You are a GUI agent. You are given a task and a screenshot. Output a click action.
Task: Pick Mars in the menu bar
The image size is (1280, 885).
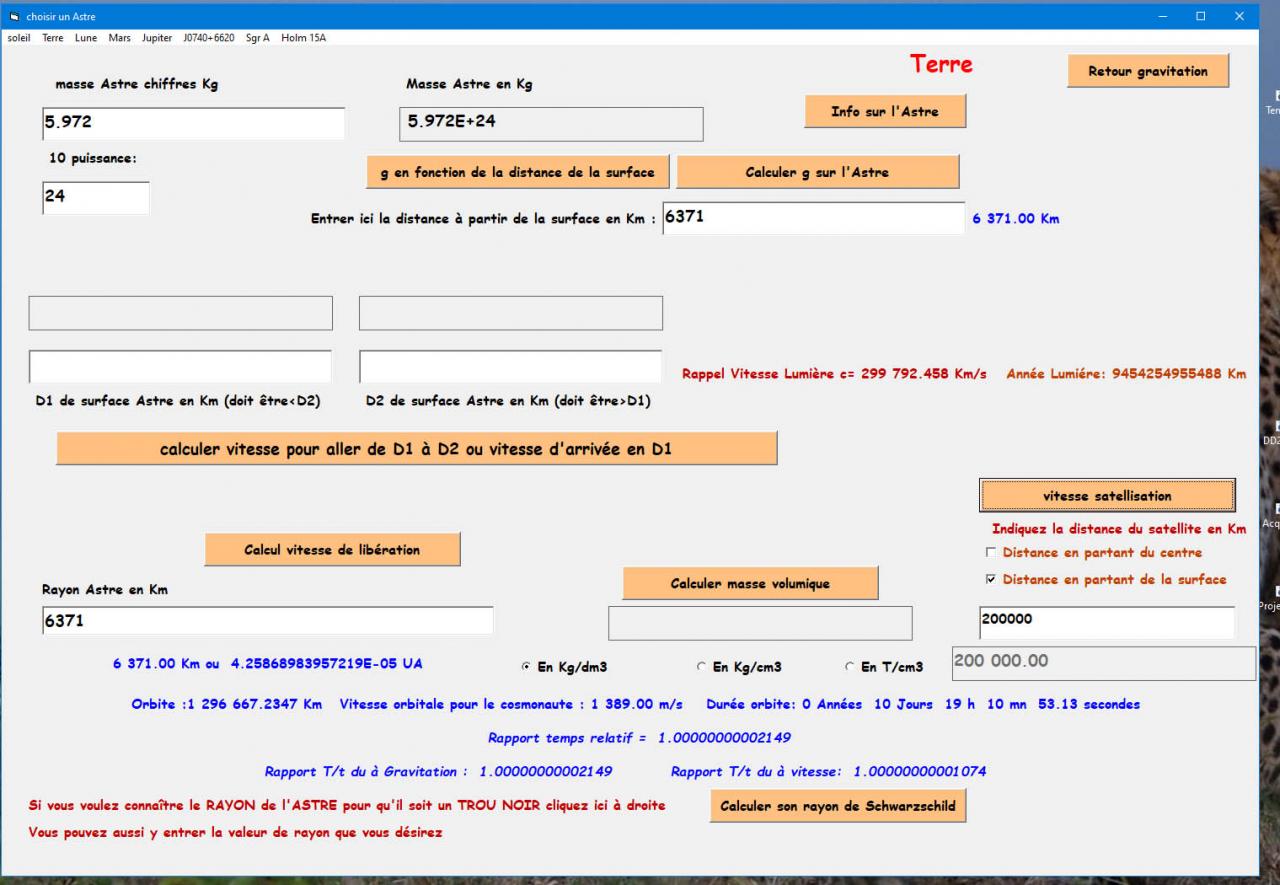pos(120,38)
